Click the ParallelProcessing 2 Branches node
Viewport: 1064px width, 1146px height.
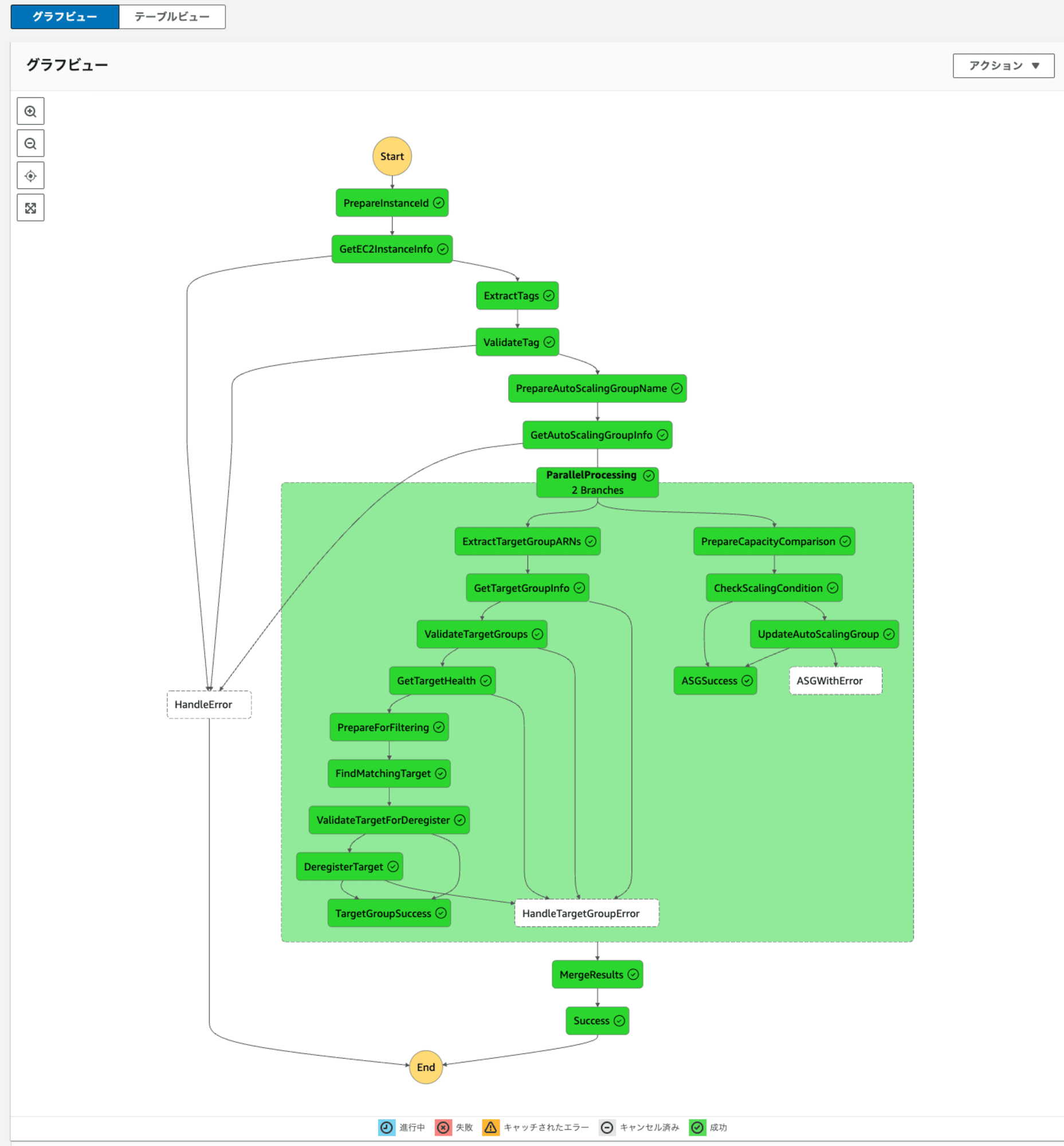click(x=597, y=482)
